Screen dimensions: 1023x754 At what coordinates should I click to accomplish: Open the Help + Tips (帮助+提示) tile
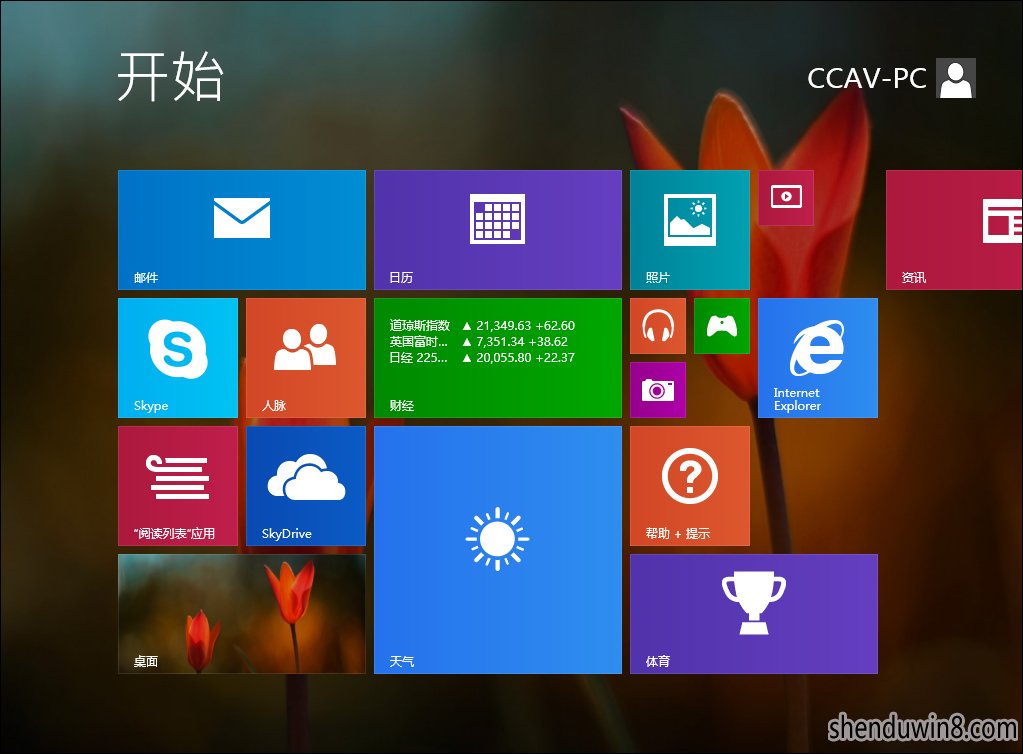coord(690,486)
